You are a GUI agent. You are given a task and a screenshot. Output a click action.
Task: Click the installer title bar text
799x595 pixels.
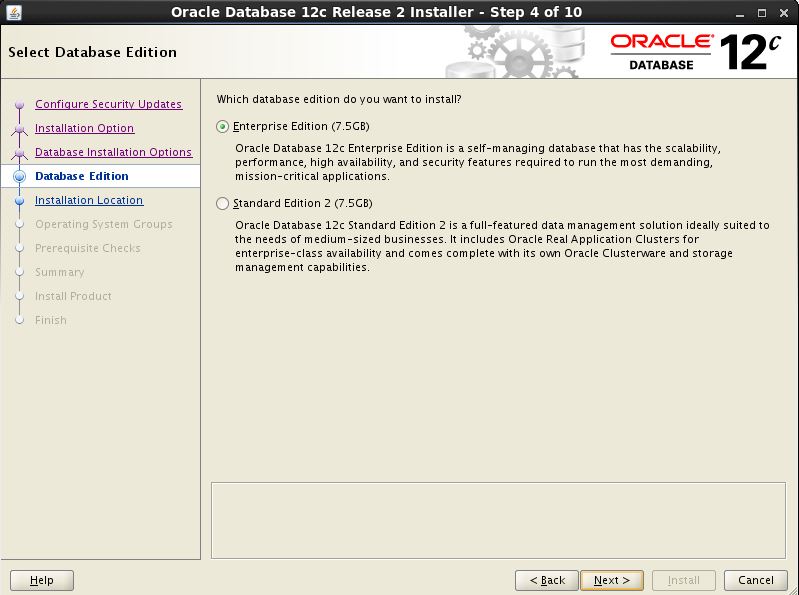pyautogui.click(x=377, y=12)
